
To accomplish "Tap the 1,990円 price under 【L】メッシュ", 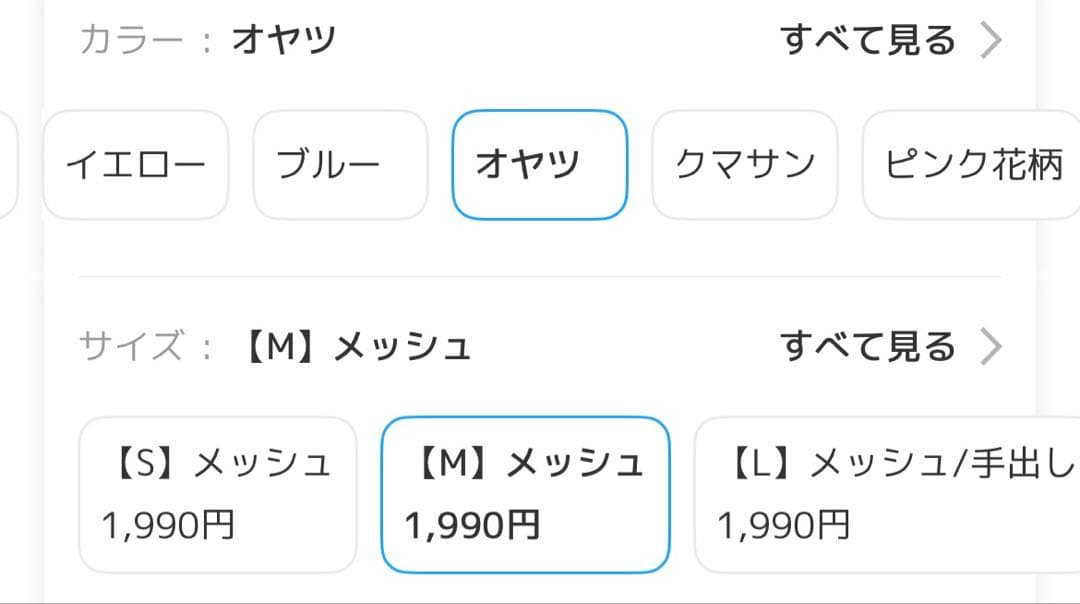I will coord(784,525).
